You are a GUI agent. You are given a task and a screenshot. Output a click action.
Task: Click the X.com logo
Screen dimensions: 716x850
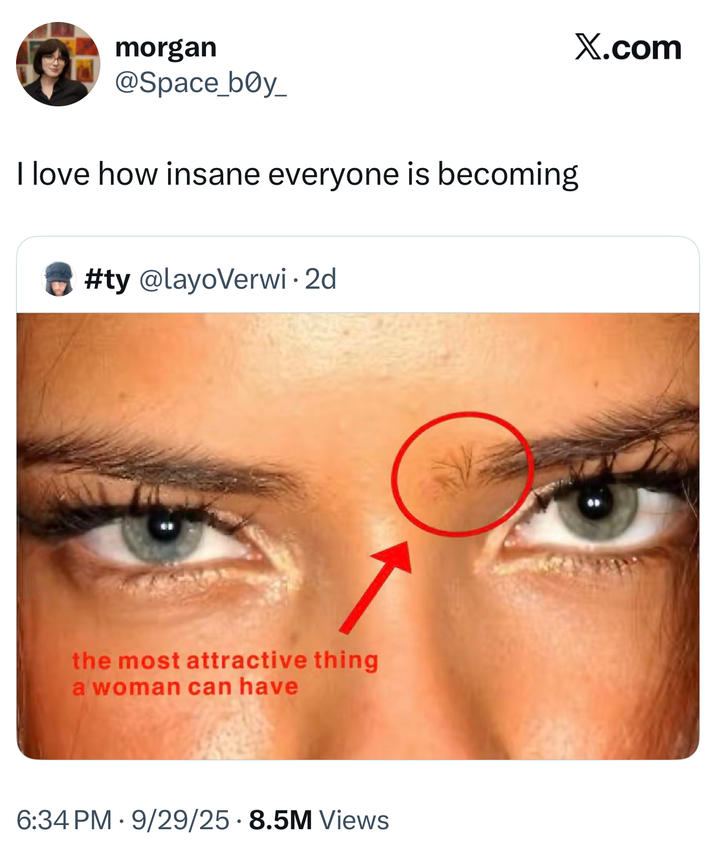(x=628, y=47)
